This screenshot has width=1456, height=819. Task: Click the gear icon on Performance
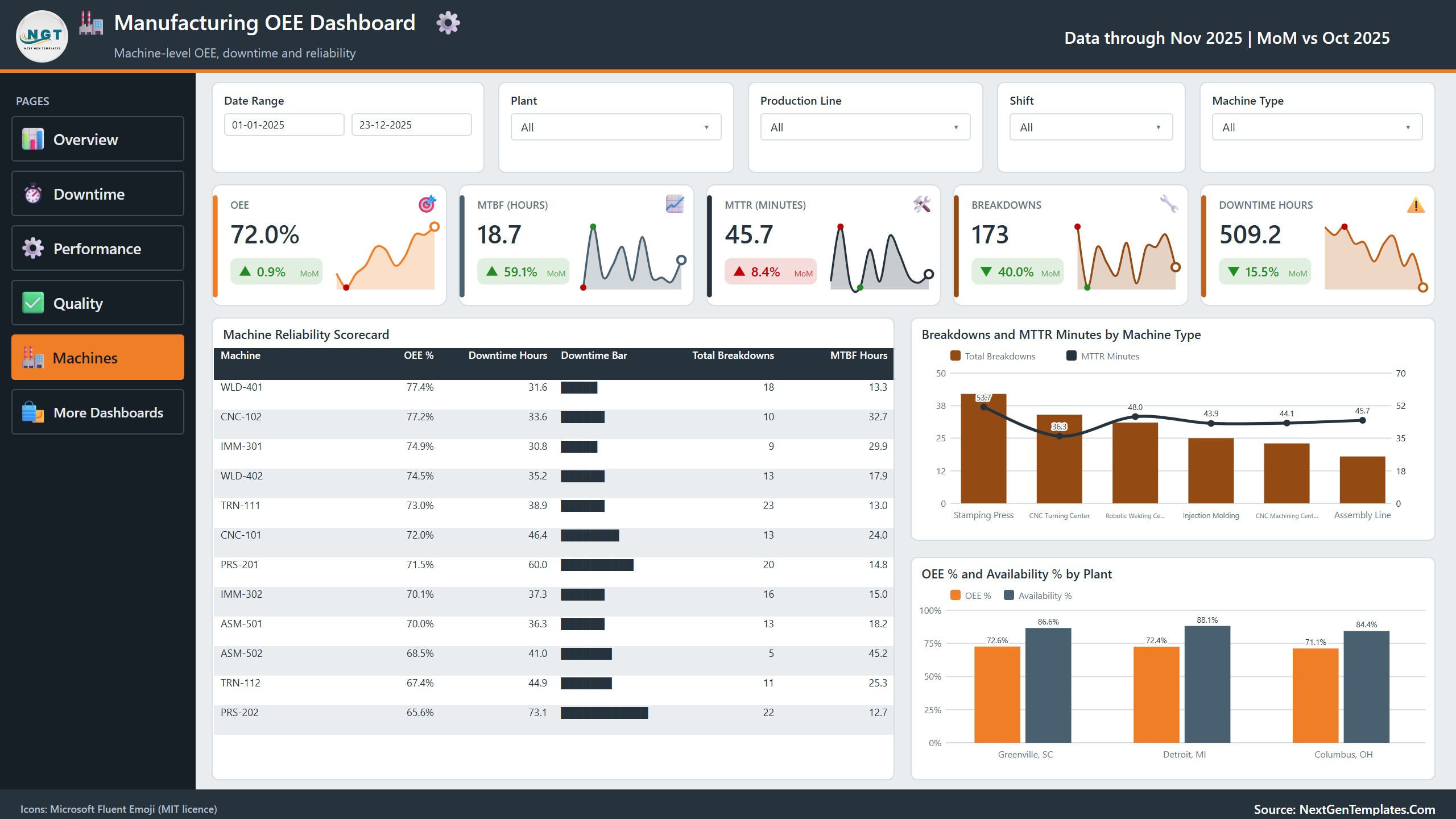pyautogui.click(x=33, y=249)
